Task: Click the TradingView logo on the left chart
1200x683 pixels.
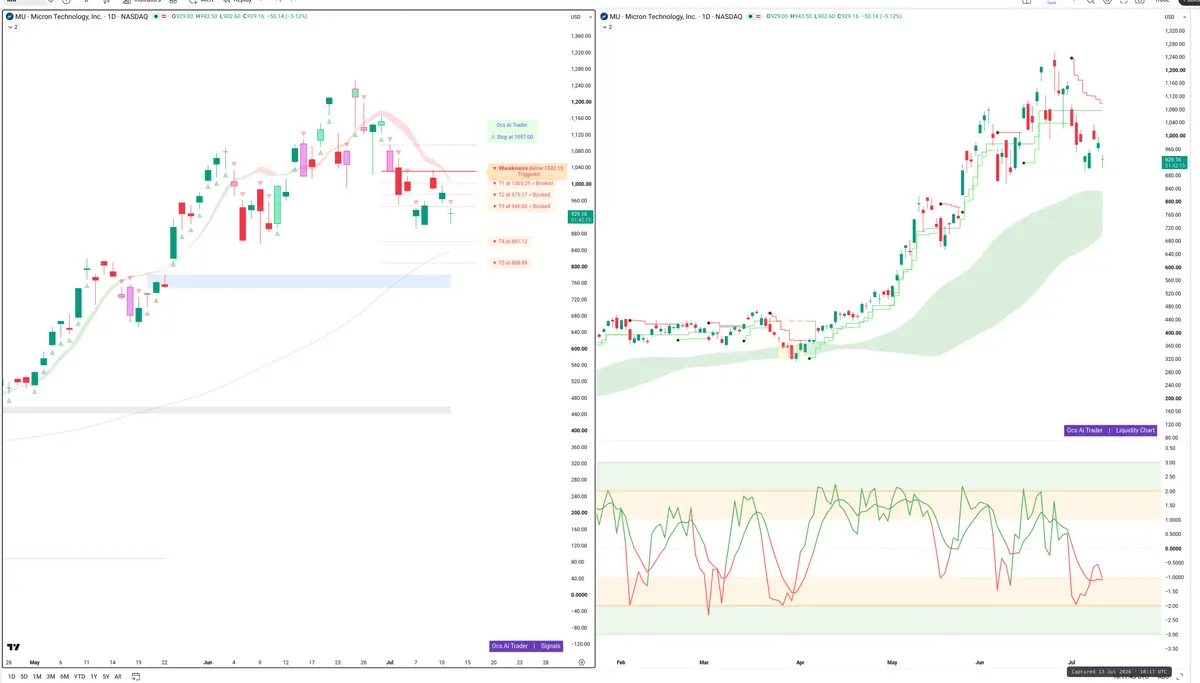Action: (x=13, y=648)
